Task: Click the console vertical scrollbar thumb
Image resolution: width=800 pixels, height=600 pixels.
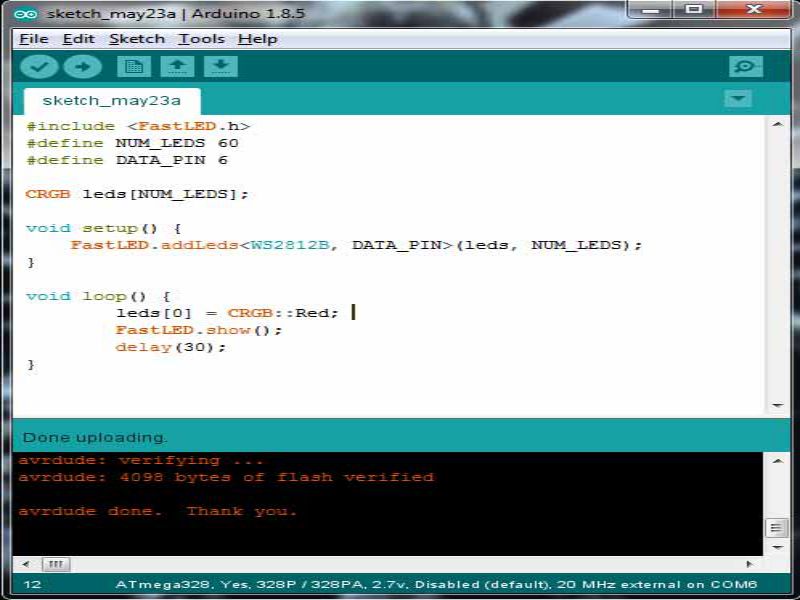Action: [x=777, y=528]
